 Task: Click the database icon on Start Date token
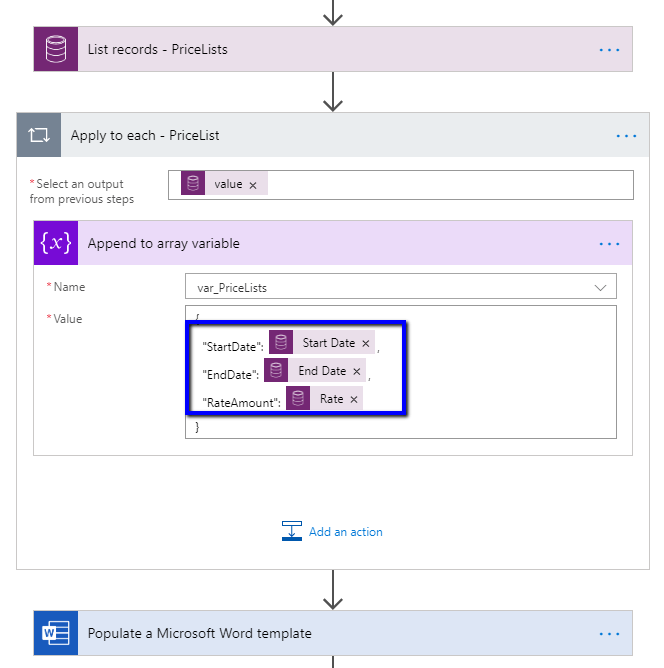point(282,343)
